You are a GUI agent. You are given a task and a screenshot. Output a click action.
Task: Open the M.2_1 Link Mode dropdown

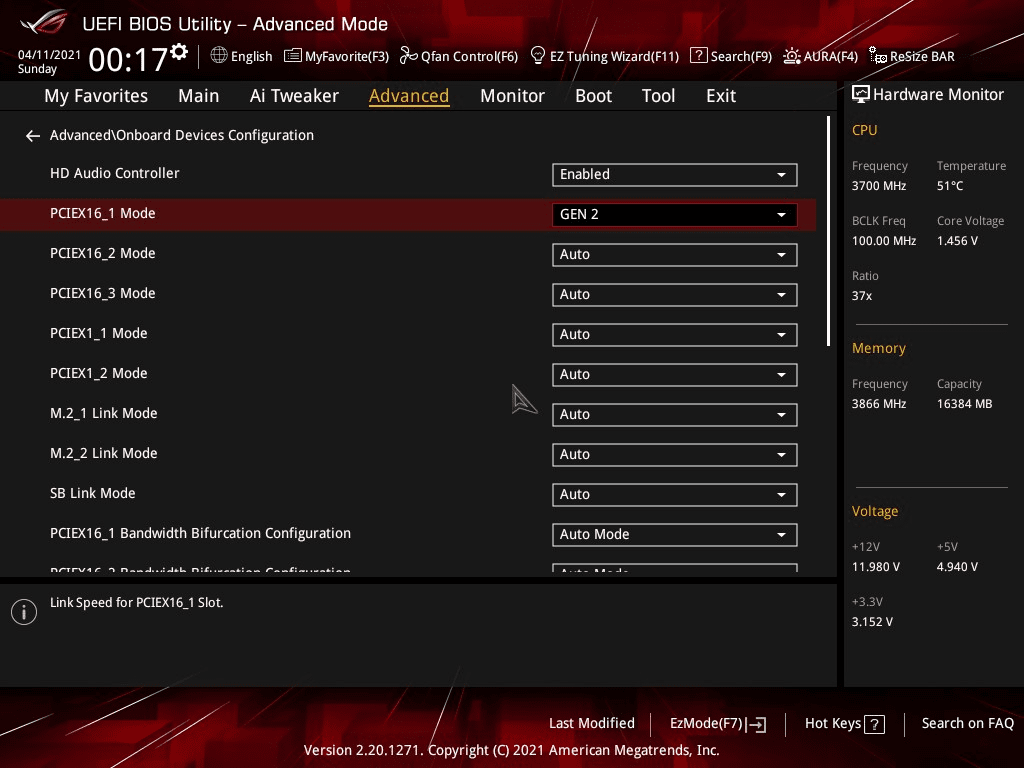click(675, 415)
